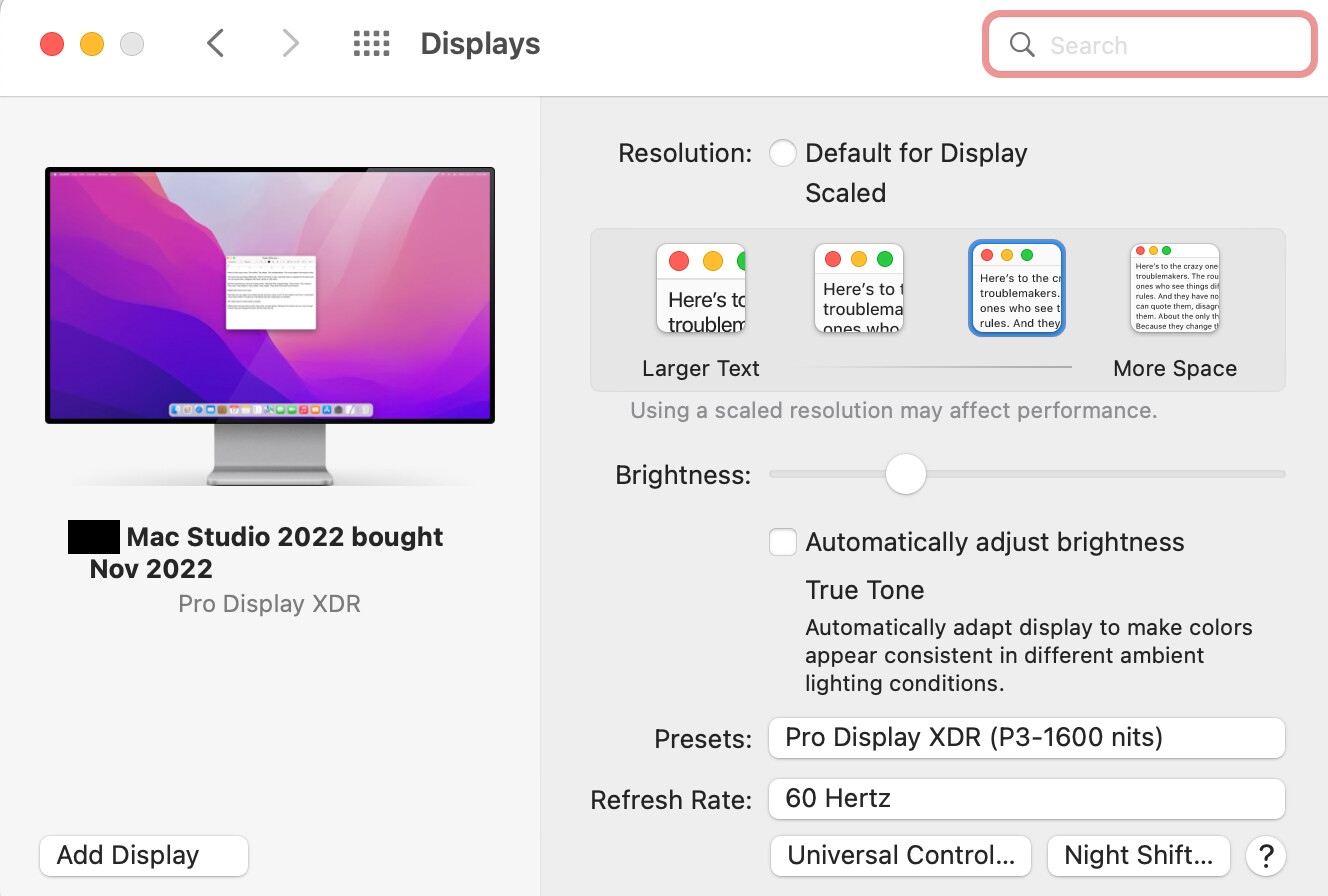
Task: Click the magnifying glass search icon
Action: (x=1022, y=45)
